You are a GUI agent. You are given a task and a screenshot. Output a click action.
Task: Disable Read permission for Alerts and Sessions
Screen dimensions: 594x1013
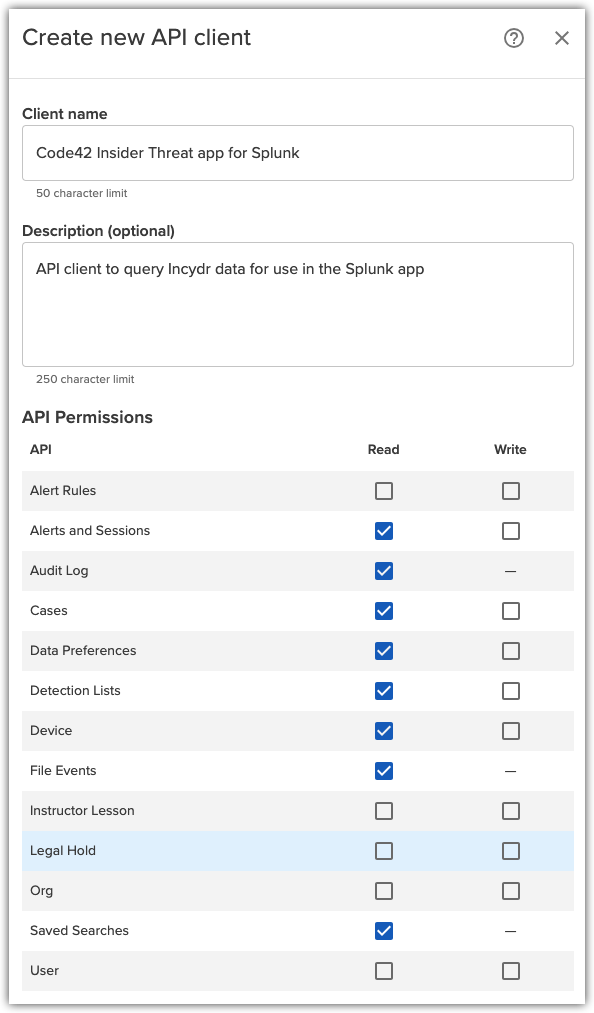(x=383, y=530)
